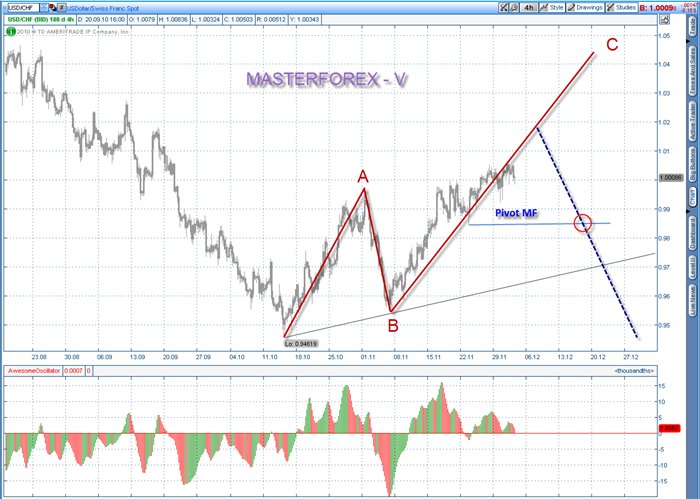Click the USD/CHF (BID) 180 d 4h label

coord(41,20)
